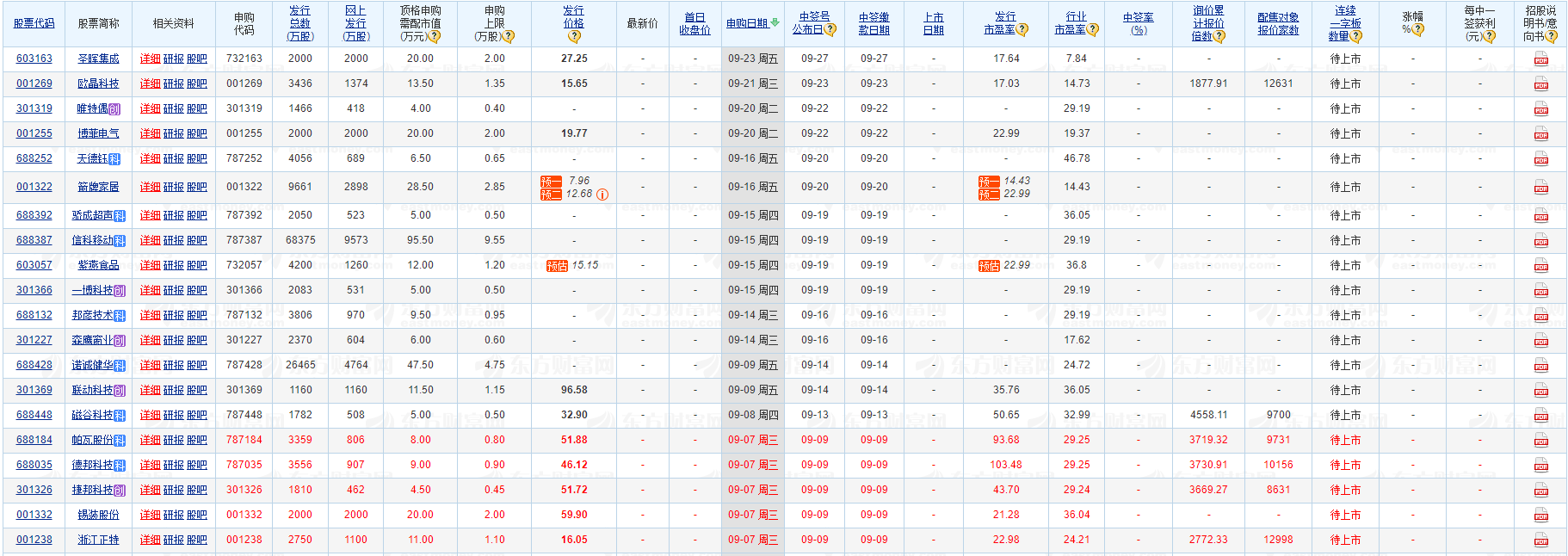The image size is (1568, 556).
Task: Click help icon beside 中签号公布日 header
Action: tap(830, 29)
